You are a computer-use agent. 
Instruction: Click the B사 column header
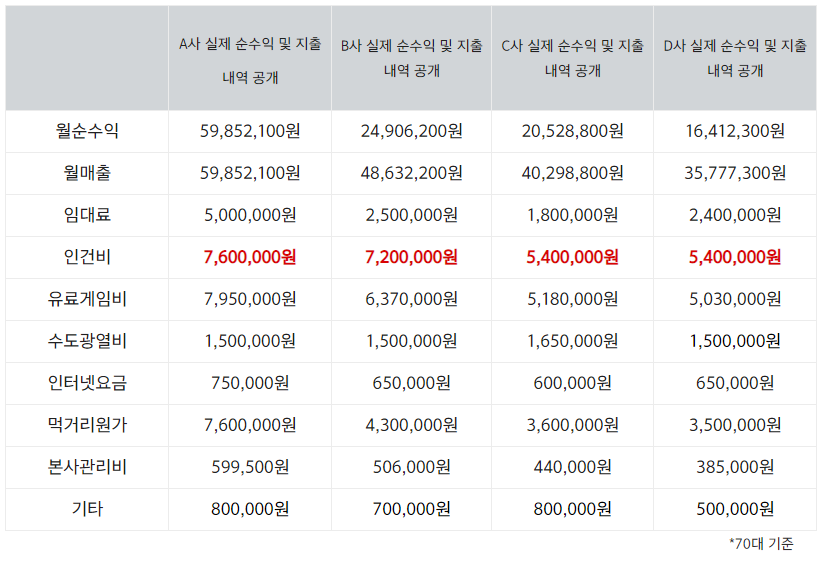(x=411, y=58)
